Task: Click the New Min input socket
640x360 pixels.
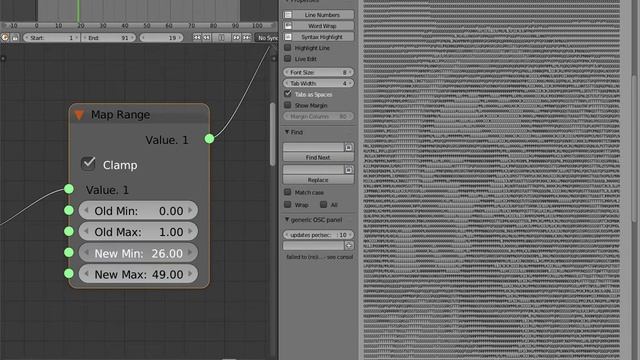Action: pyautogui.click(x=69, y=252)
